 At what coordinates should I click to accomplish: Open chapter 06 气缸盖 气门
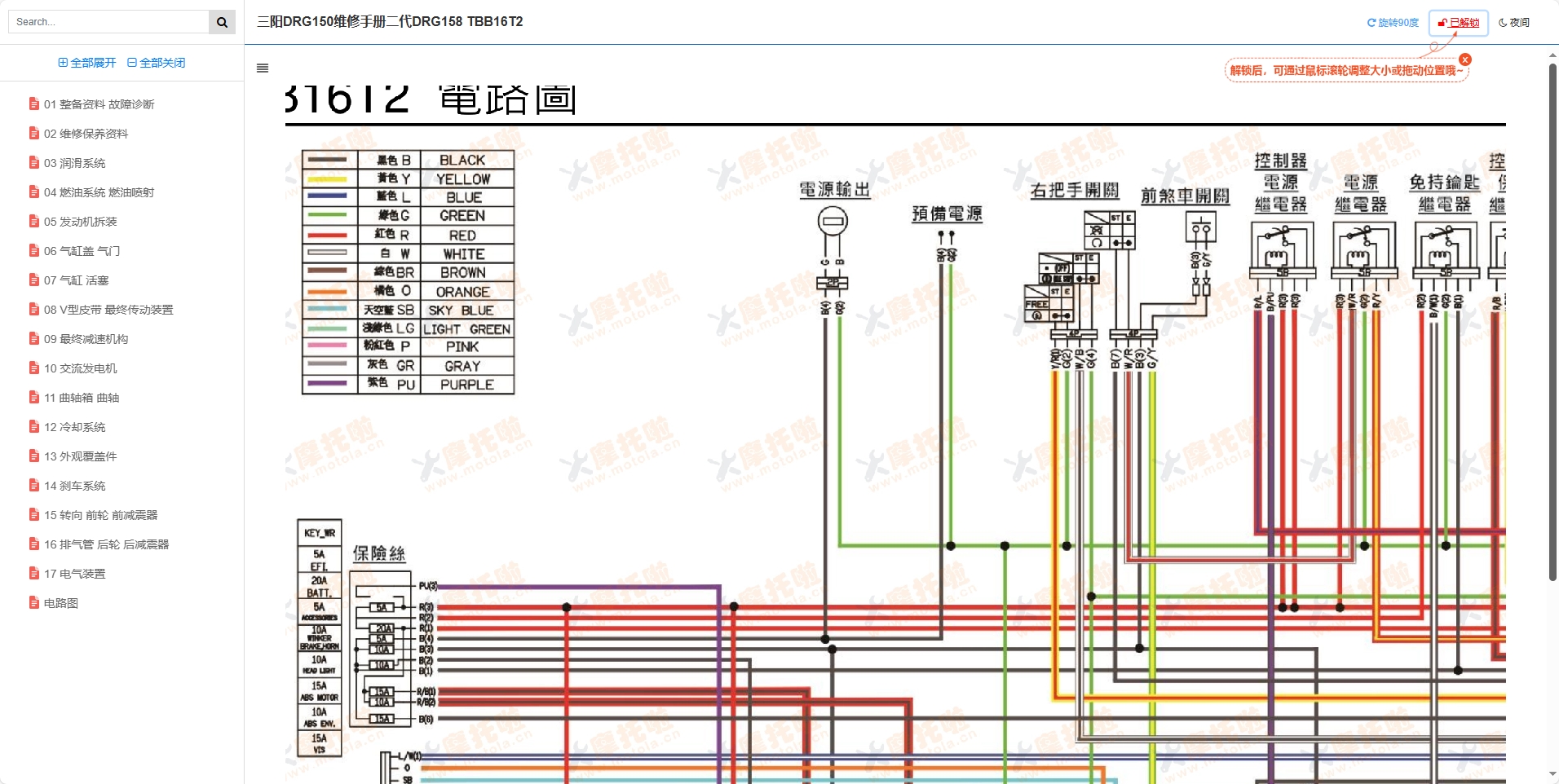pyautogui.click(x=82, y=251)
